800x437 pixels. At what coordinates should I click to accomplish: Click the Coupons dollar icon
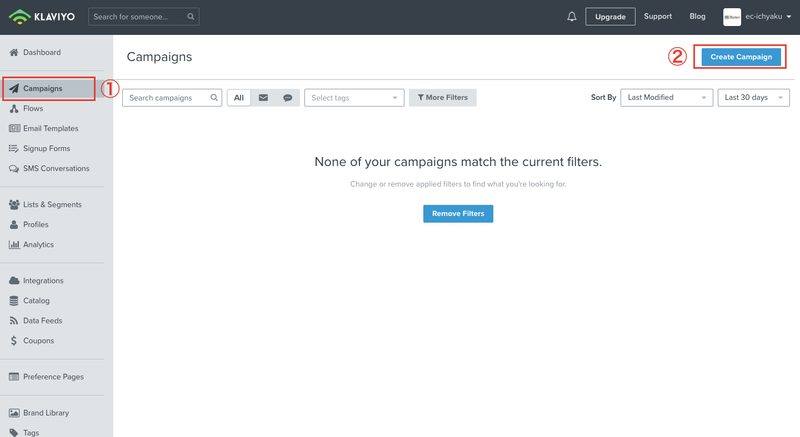point(14,341)
